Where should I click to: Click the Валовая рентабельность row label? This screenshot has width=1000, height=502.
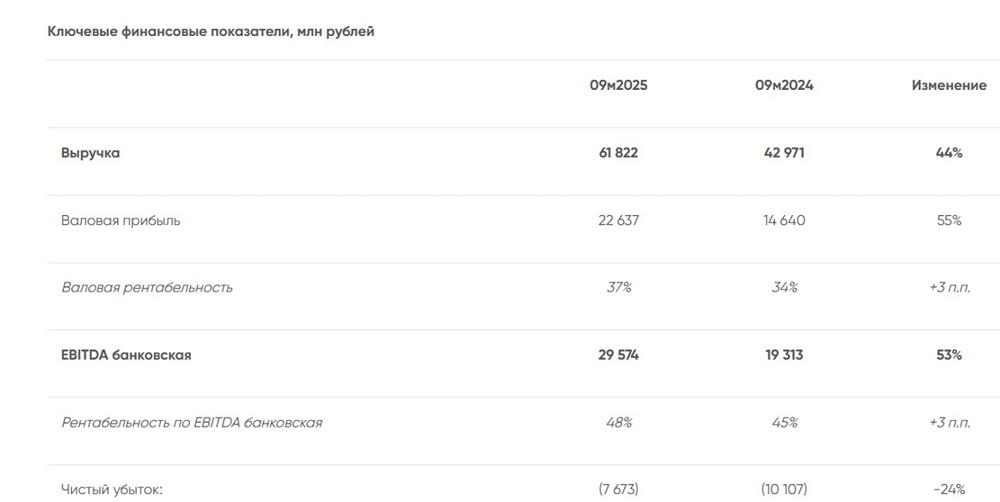(147, 288)
